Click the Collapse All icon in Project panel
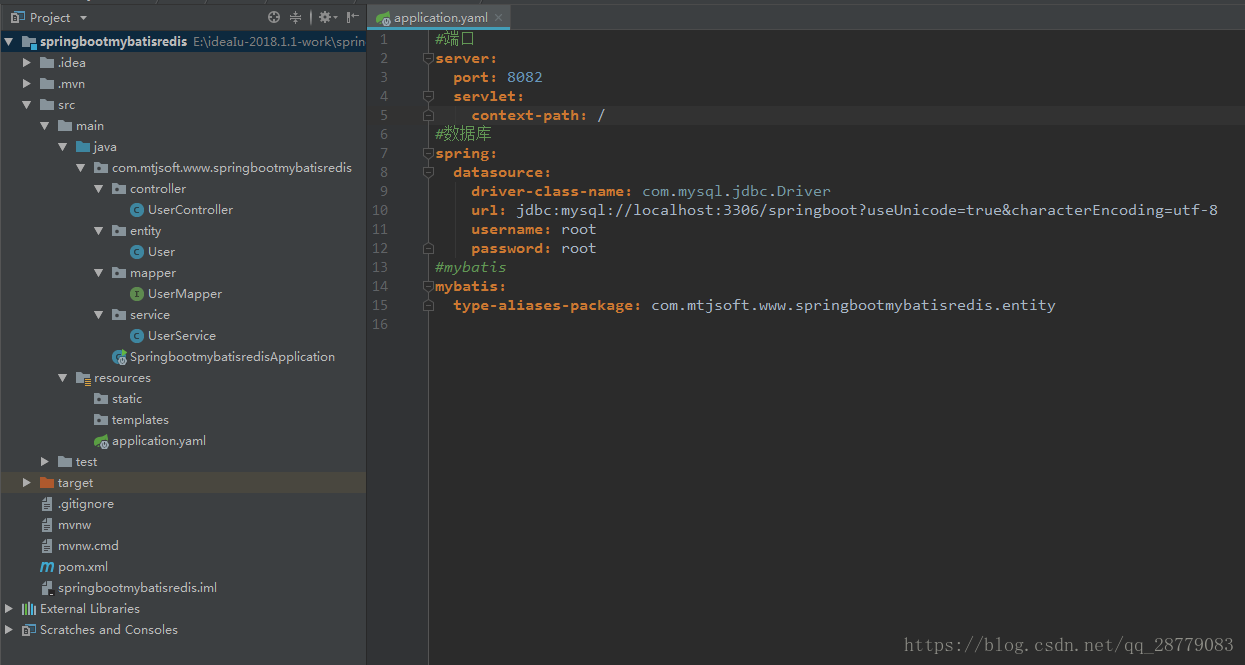 click(295, 17)
